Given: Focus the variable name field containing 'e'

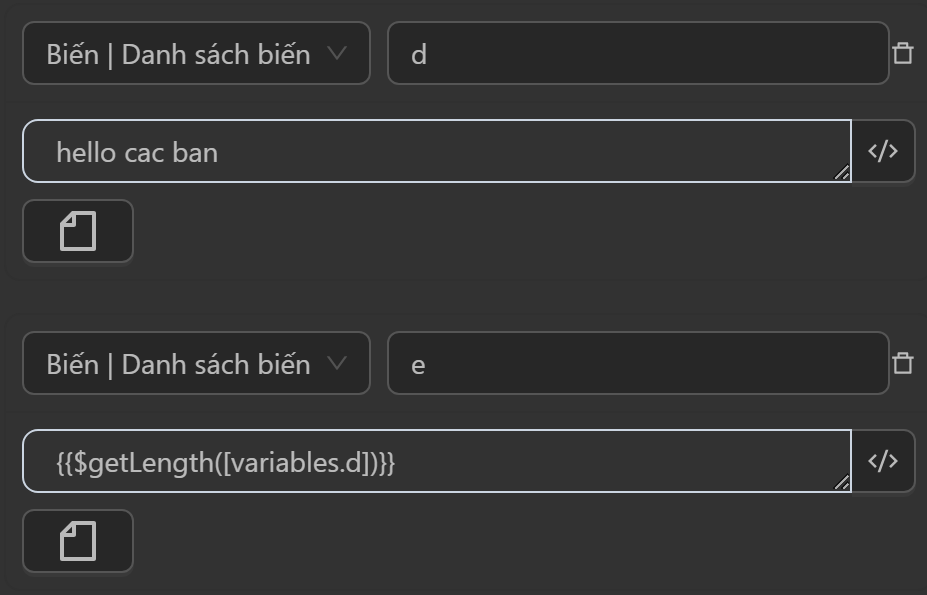Looking at the screenshot, I should pos(638,363).
